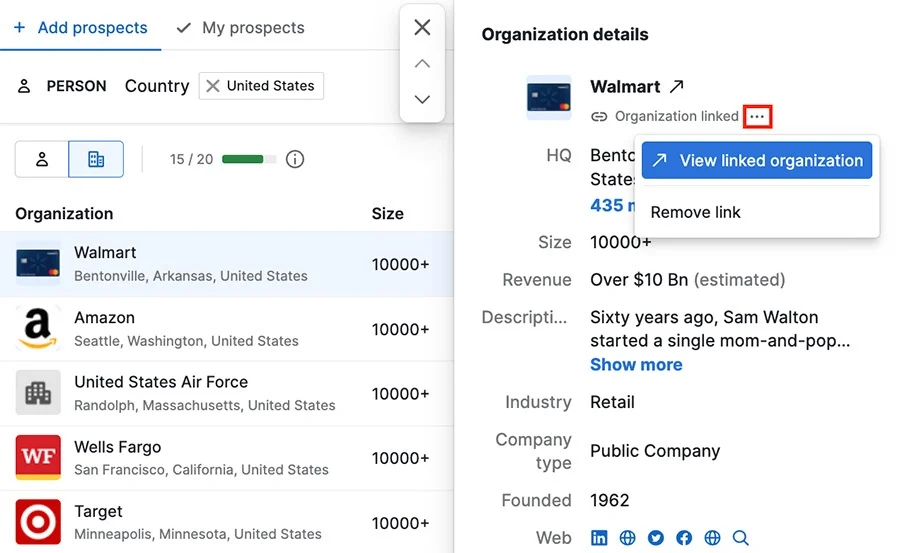This screenshot has width=900, height=553.
Task: Click globe icon between LinkedIn and Twitter
Action: tap(627, 537)
